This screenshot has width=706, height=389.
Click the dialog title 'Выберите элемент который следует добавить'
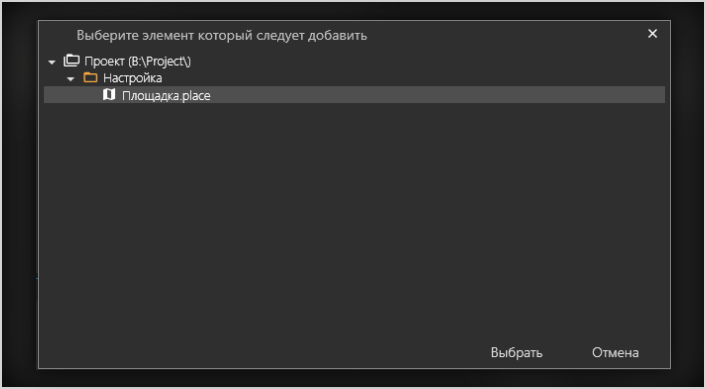click(x=222, y=35)
